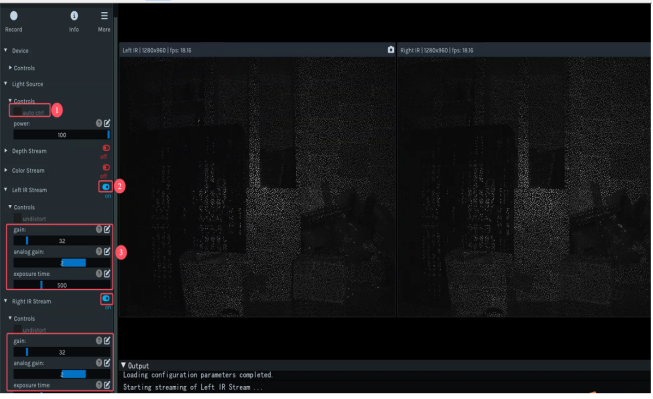Turn on the Depth Stream toggle

coord(106,148)
